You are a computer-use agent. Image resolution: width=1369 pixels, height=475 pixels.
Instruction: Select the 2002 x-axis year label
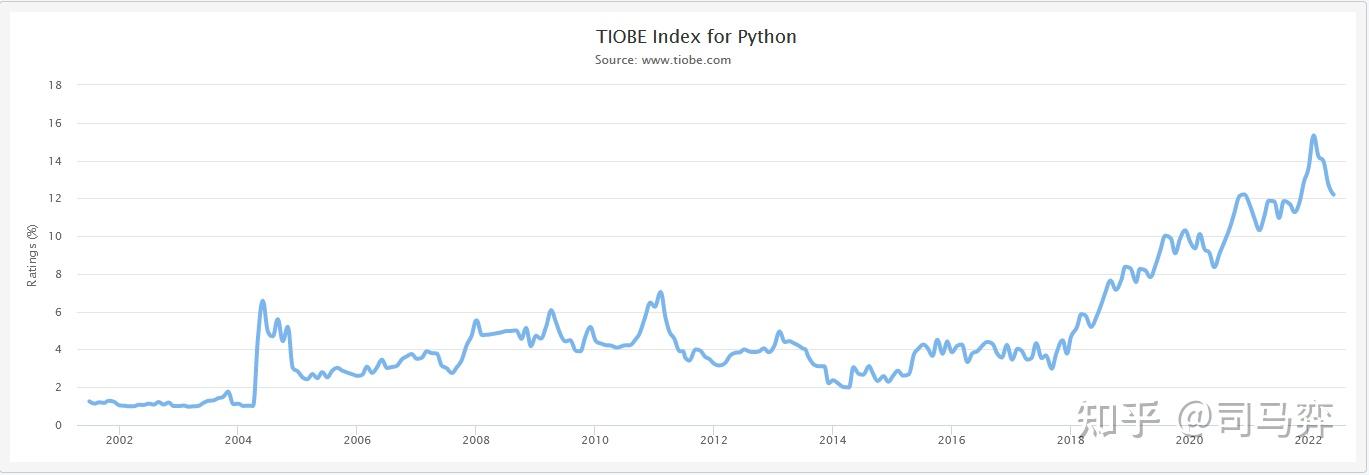pyautogui.click(x=119, y=440)
